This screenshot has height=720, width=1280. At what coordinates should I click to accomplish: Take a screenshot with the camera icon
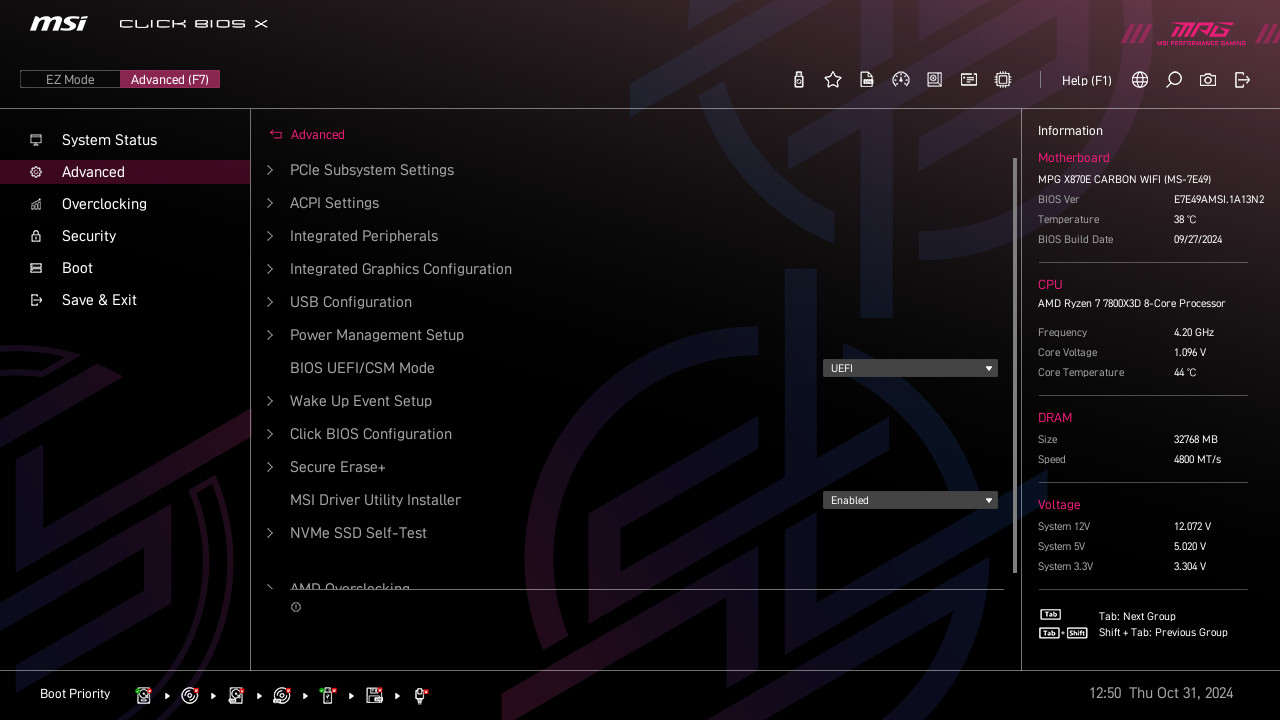[x=1208, y=80]
